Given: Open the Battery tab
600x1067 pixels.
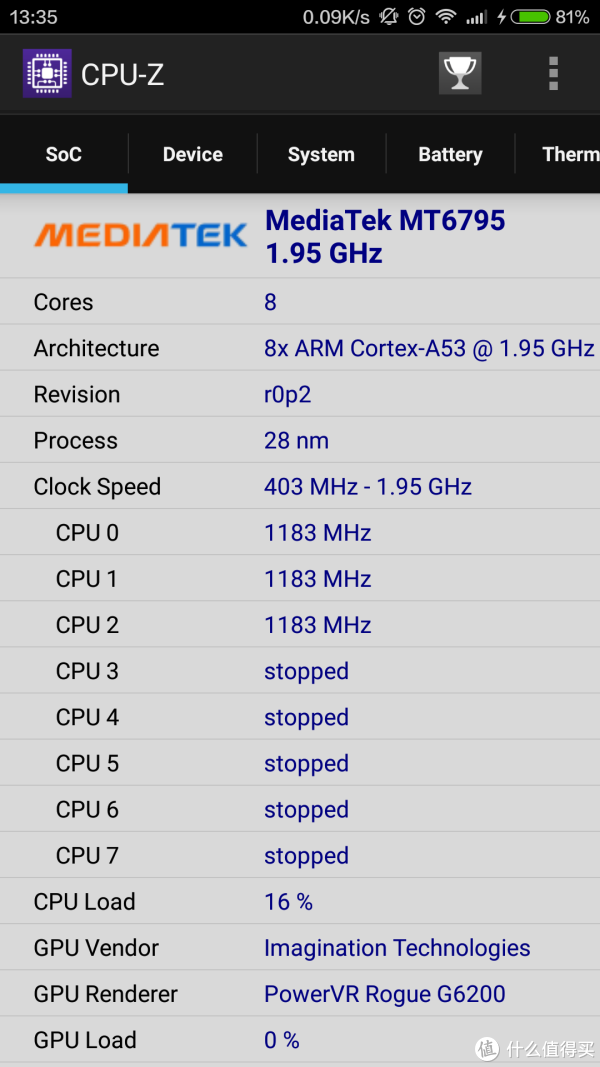Looking at the screenshot, I should click(x=450, y=154).
